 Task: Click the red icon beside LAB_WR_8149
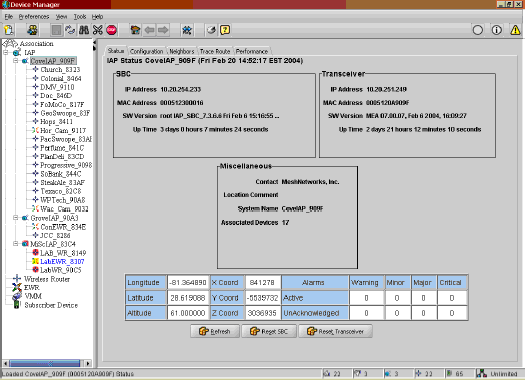(35, 252)
